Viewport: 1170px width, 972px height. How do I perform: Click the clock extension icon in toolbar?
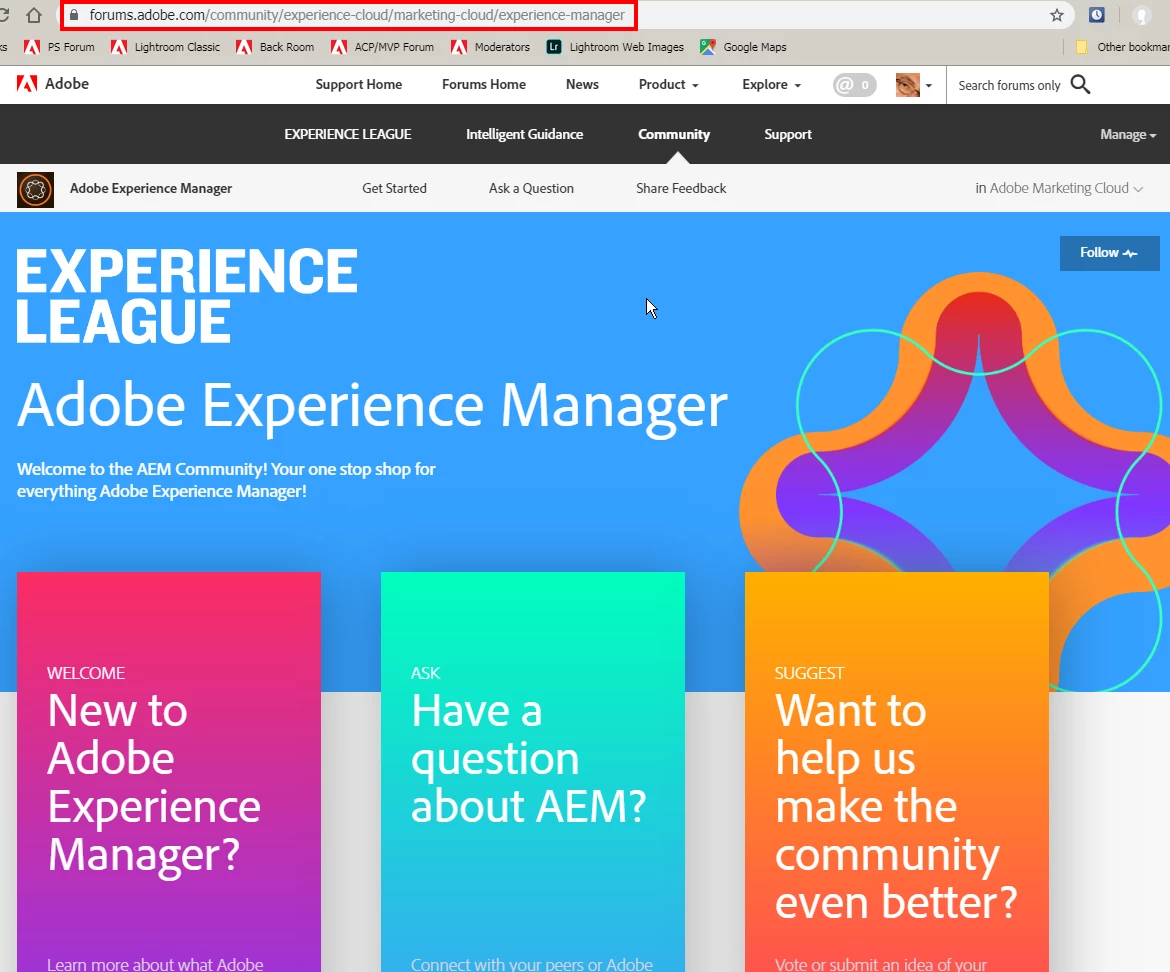click(x=1097, y=15)
